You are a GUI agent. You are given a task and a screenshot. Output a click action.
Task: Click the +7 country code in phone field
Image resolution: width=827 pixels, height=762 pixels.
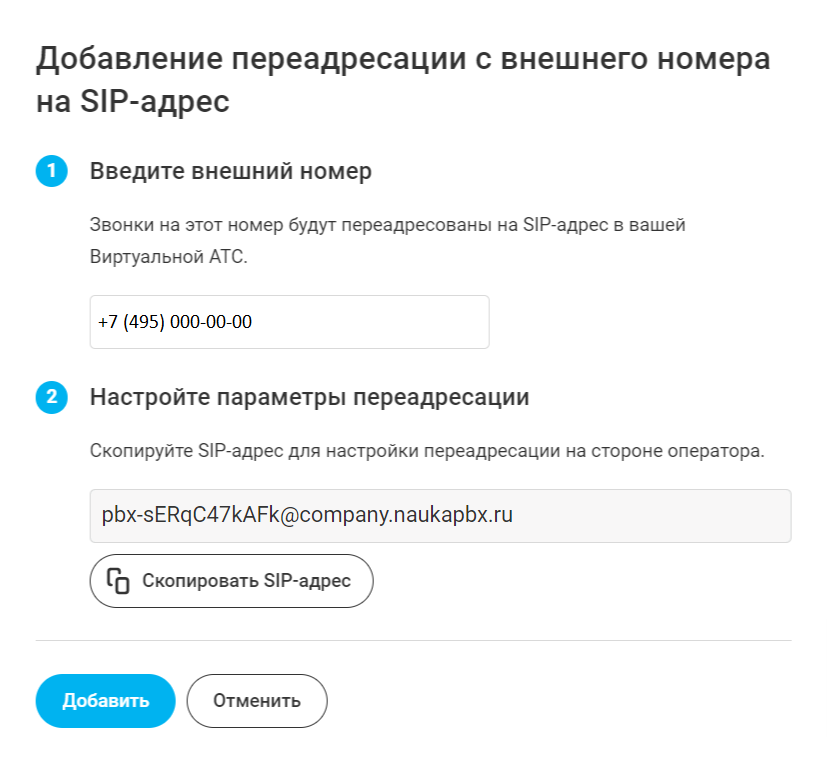click(107, 322)
